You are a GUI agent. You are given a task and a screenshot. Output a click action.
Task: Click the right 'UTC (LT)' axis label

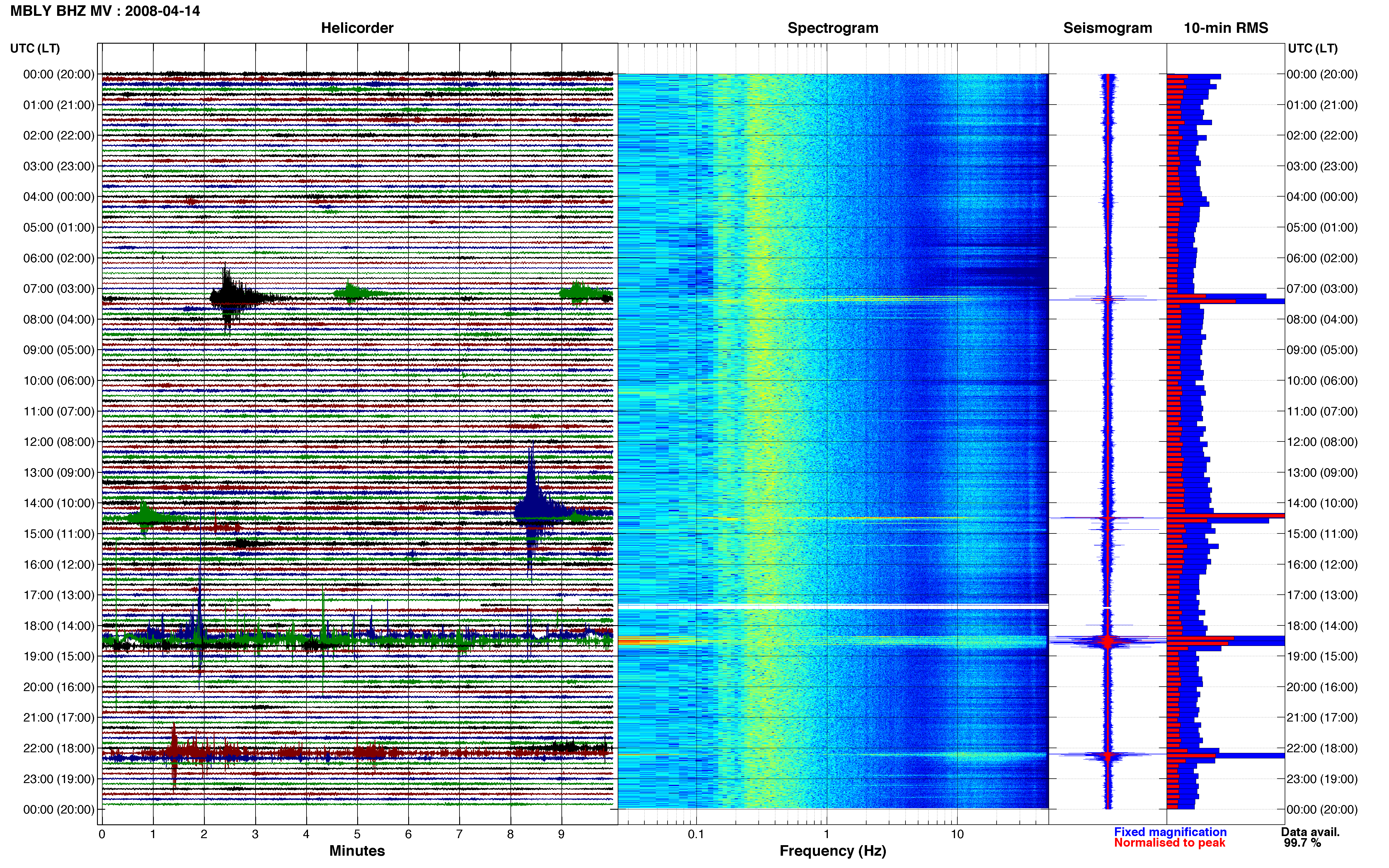click(1313, 48)
